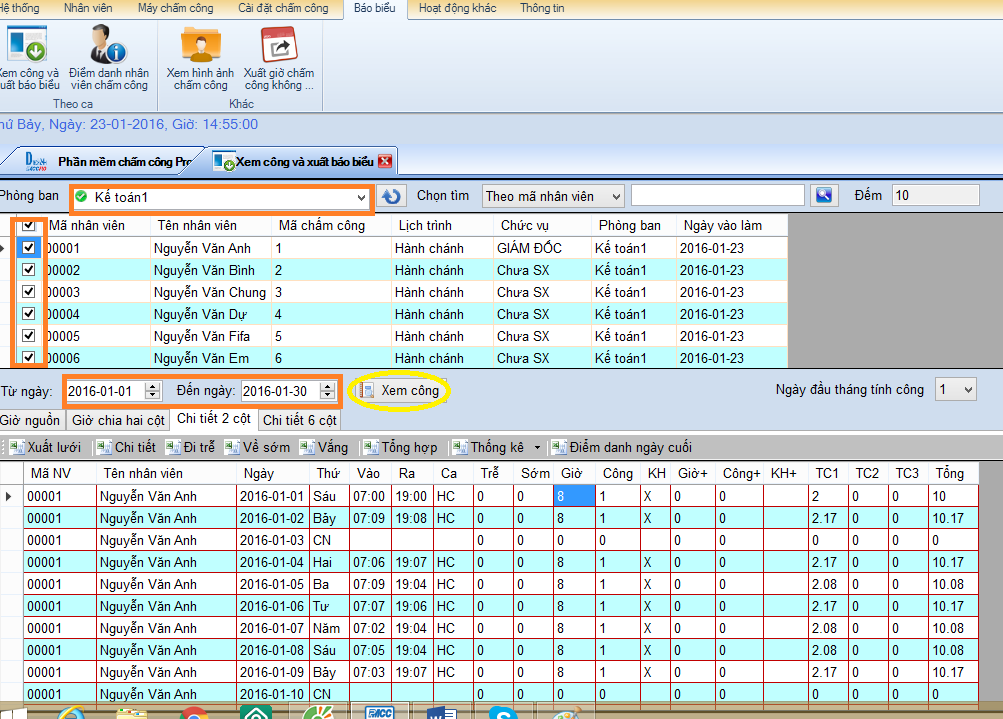Open the Thông tin ribbon tab

[542, 8]
